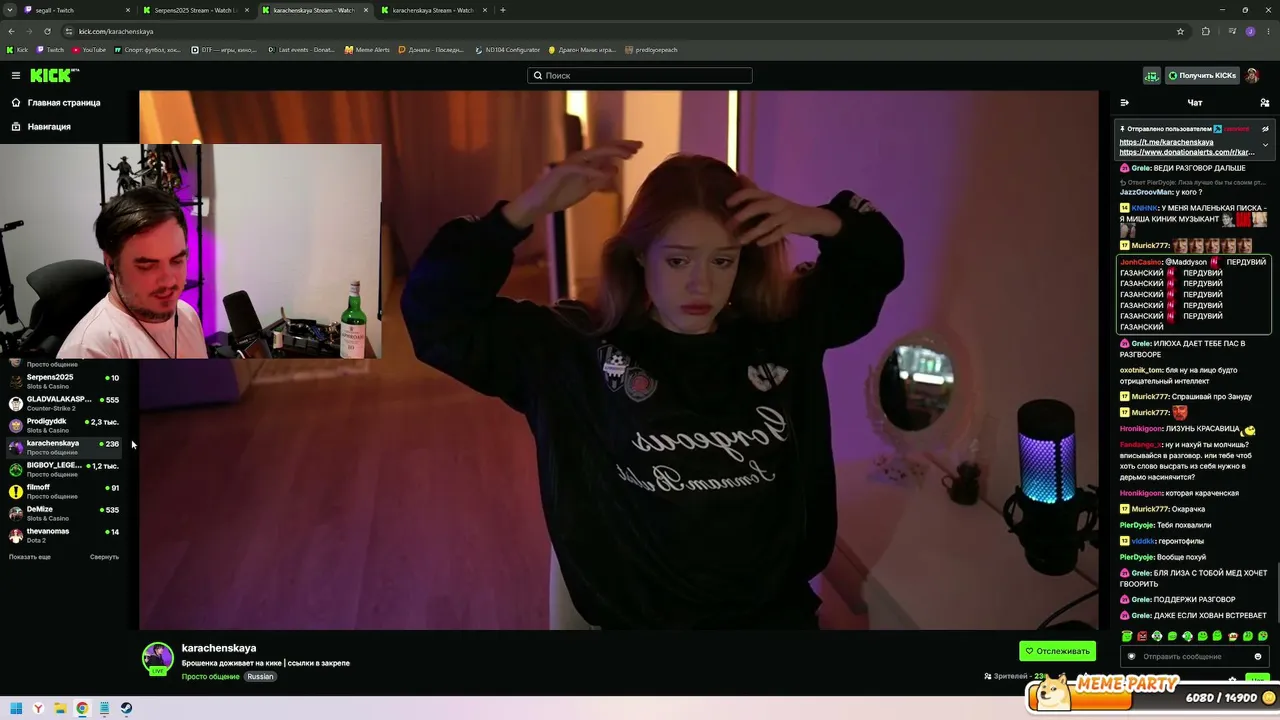Viewport: 1280px width, 720px height.
Task: Click the Отправить сообщение chat input
Action: (x=1195, y=657)
